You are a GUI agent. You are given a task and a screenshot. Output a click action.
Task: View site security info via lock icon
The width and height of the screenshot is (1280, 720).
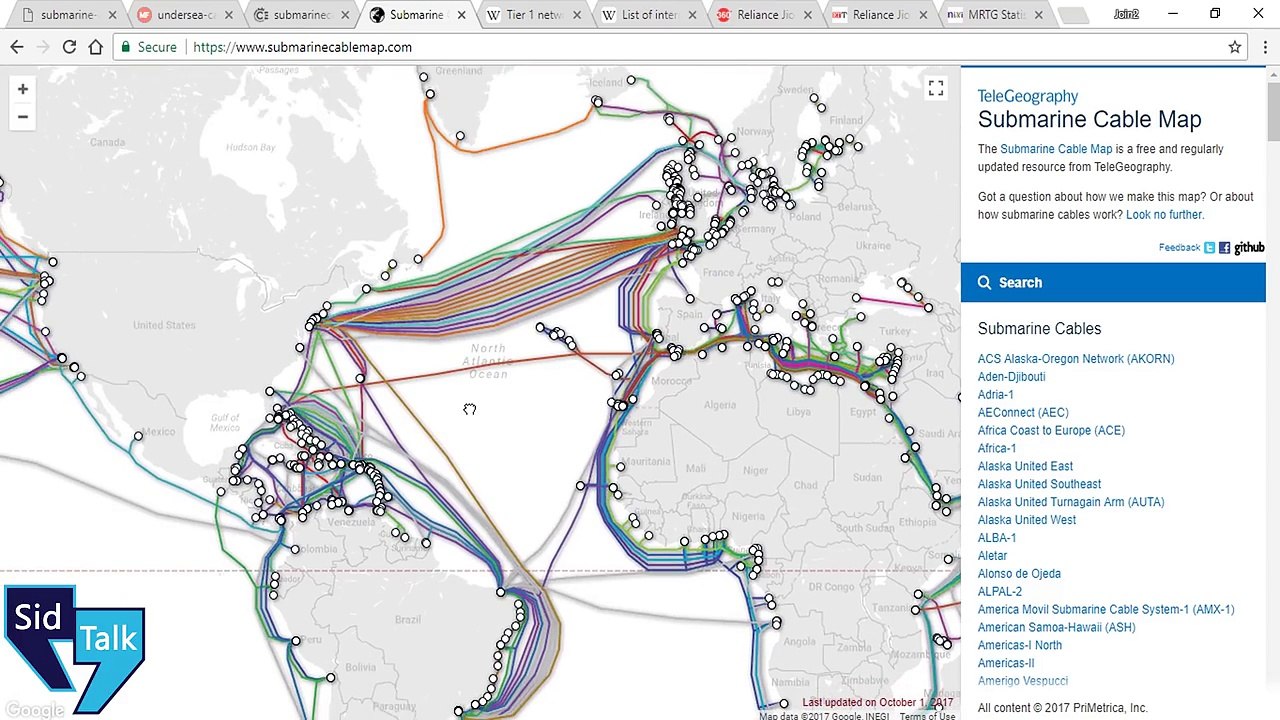point(125,47)
